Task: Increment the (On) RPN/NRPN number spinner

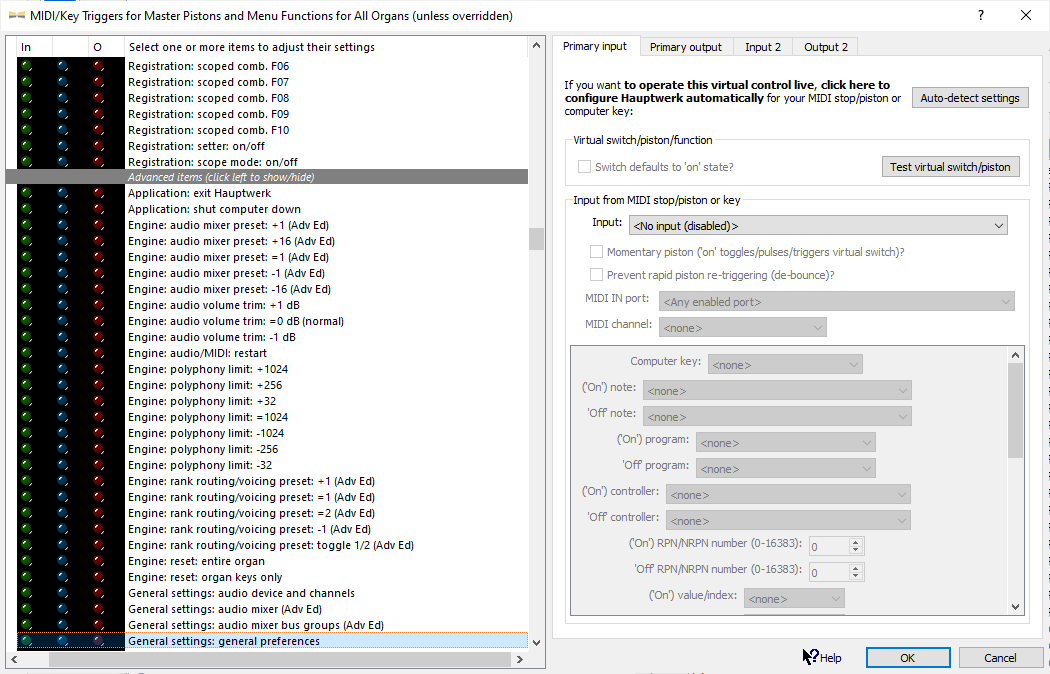Action: (x=855, y=542)
